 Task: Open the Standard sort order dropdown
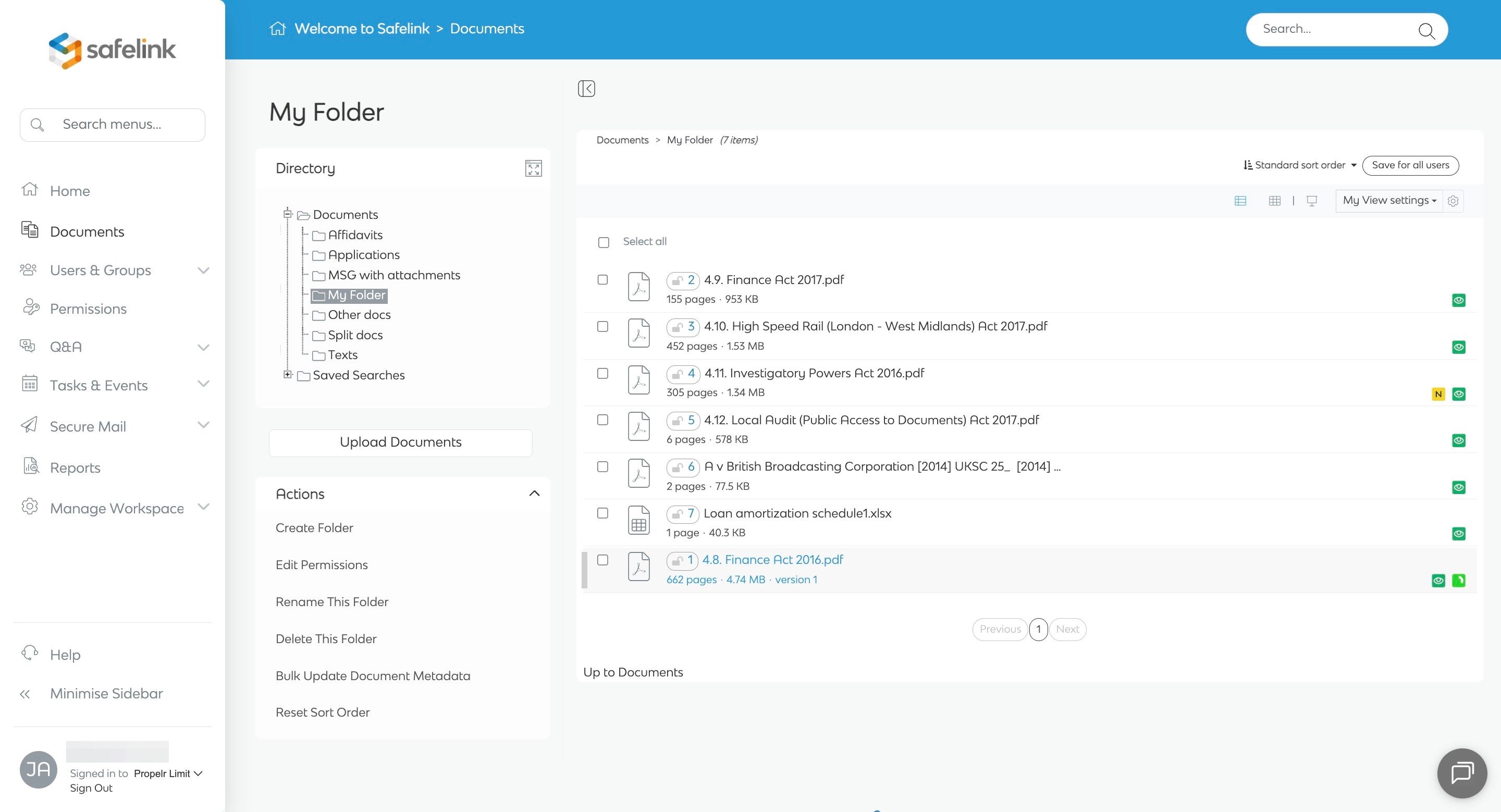1299,165
